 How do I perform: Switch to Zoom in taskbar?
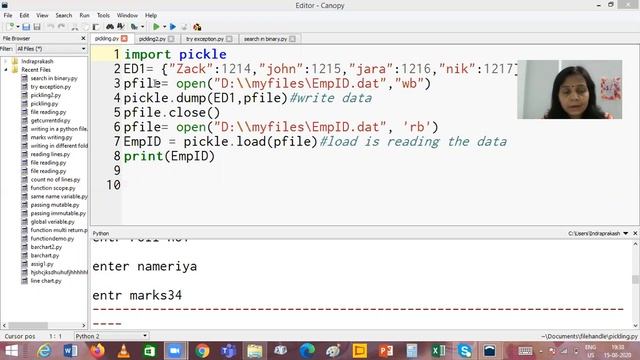coord(175,351)
